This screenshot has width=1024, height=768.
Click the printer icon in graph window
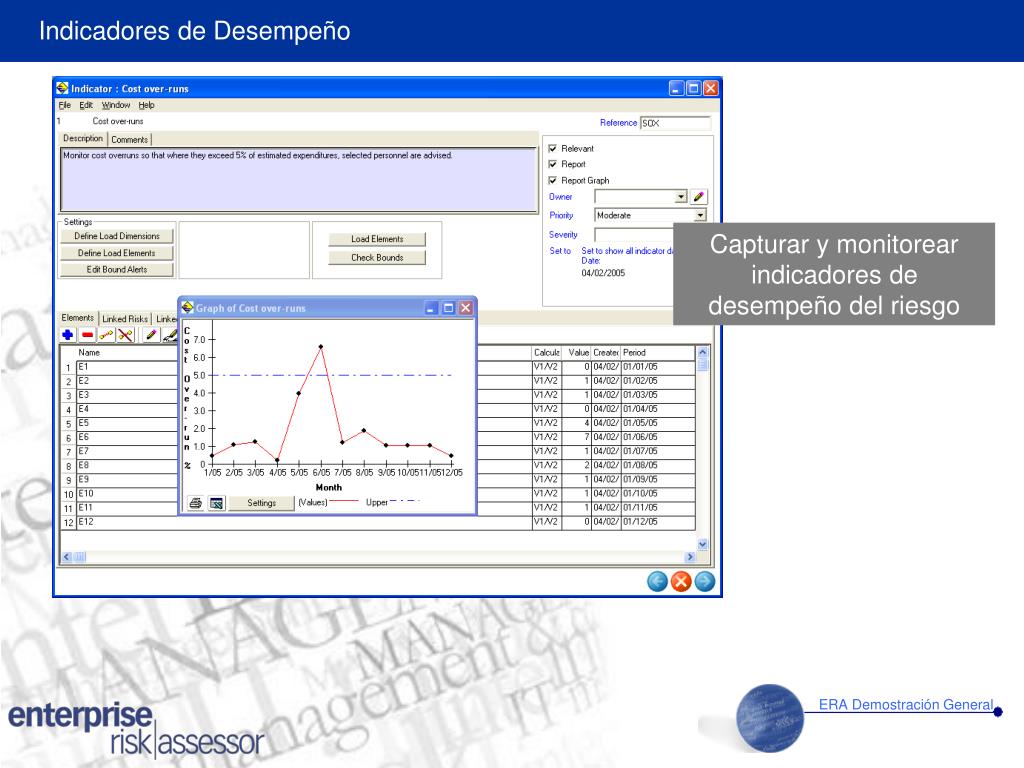(195, 503)
